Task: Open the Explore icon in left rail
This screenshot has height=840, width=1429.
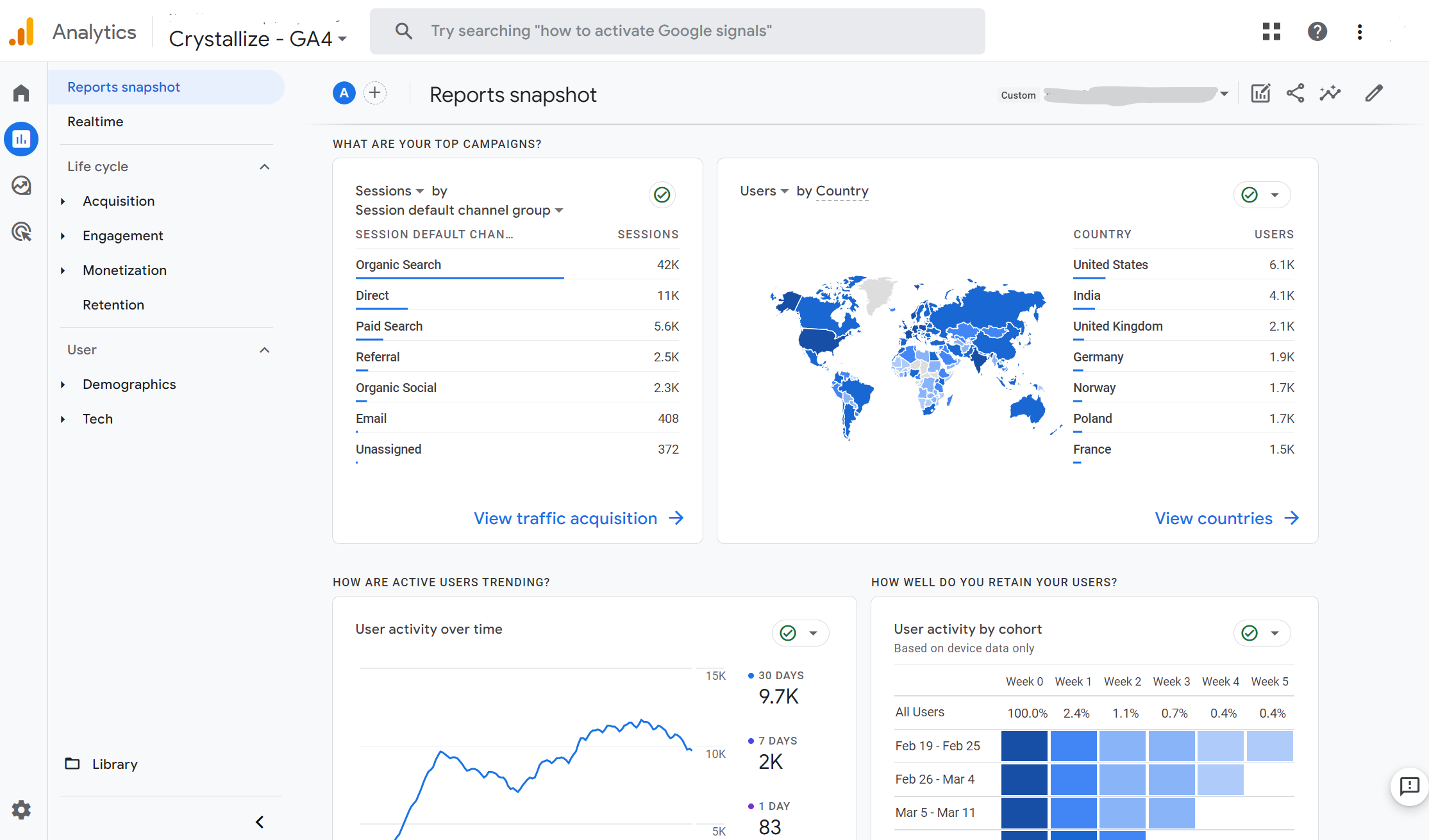Action: [21, 185]
